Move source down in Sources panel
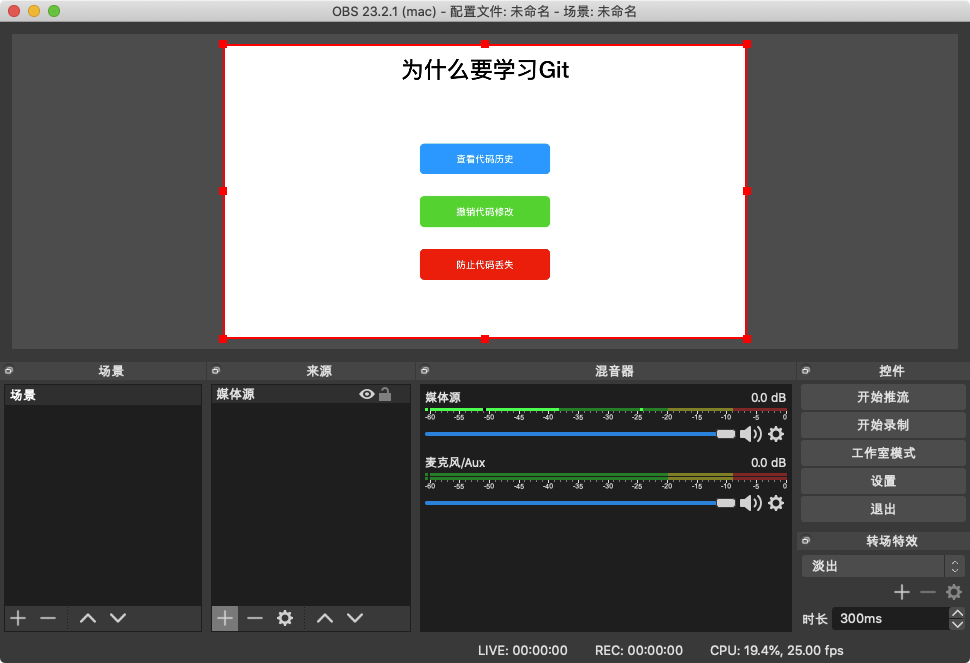This screenshot has height=663, width=970. coord(354,618)
